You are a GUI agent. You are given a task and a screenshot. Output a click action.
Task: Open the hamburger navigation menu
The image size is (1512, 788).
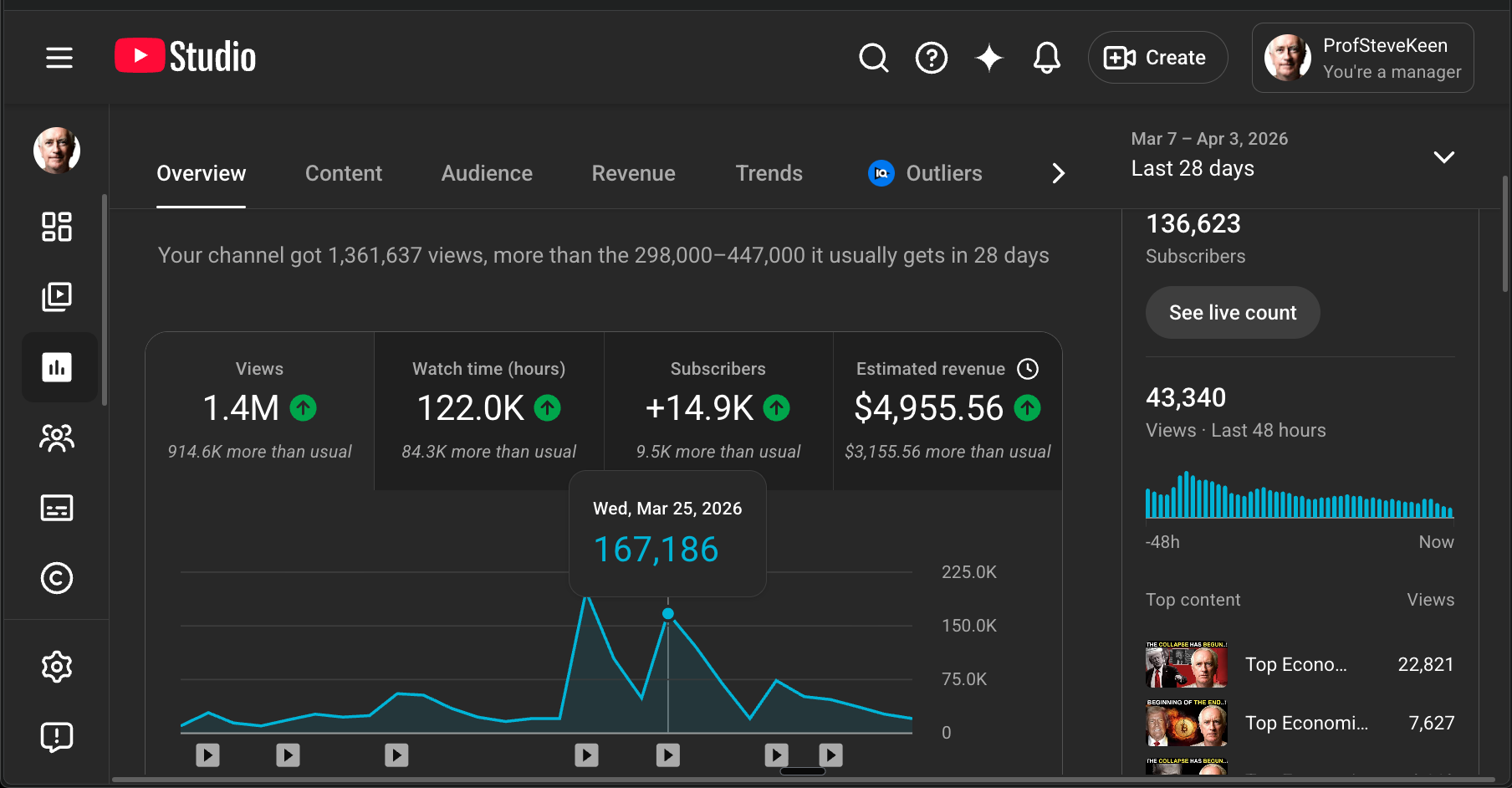click(x=59, y=58)
